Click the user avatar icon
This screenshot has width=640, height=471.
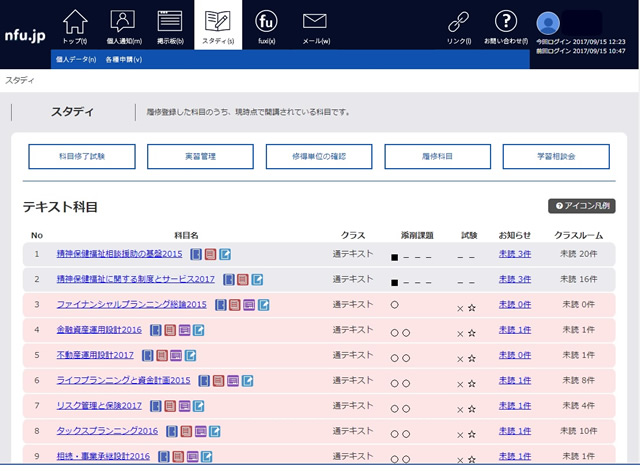pos(548,23)
